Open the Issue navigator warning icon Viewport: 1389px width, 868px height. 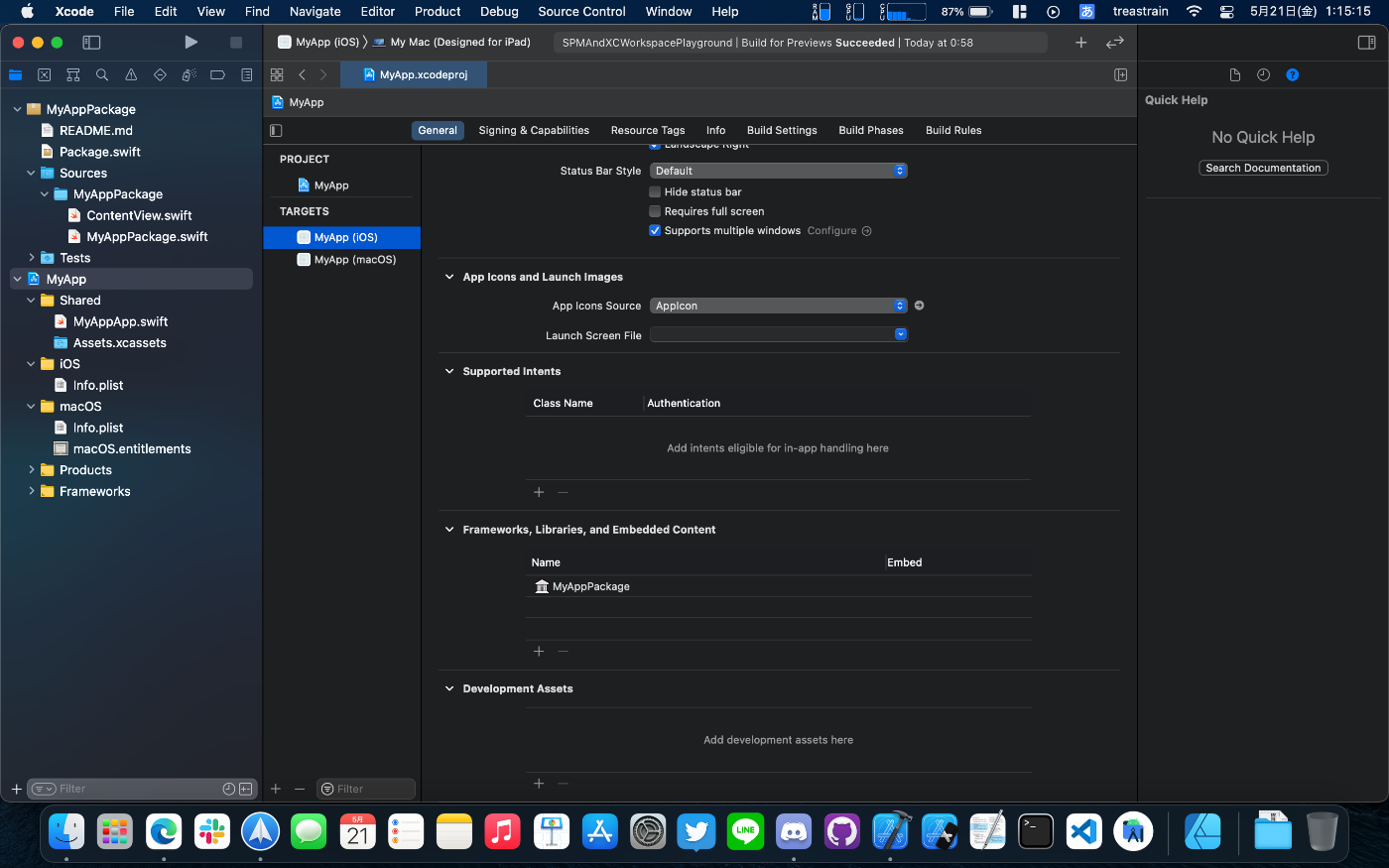131,75
